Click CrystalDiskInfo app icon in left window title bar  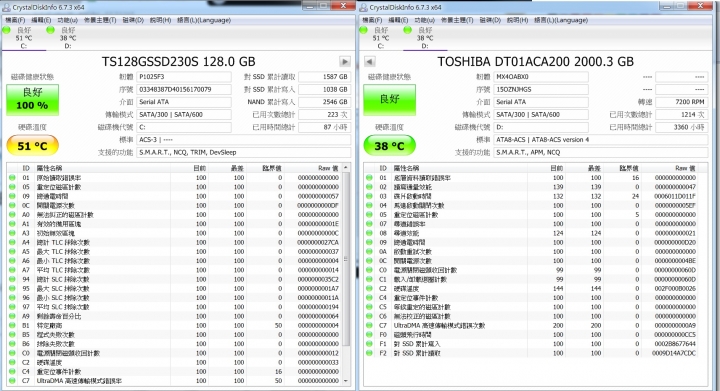coord(6,7)
